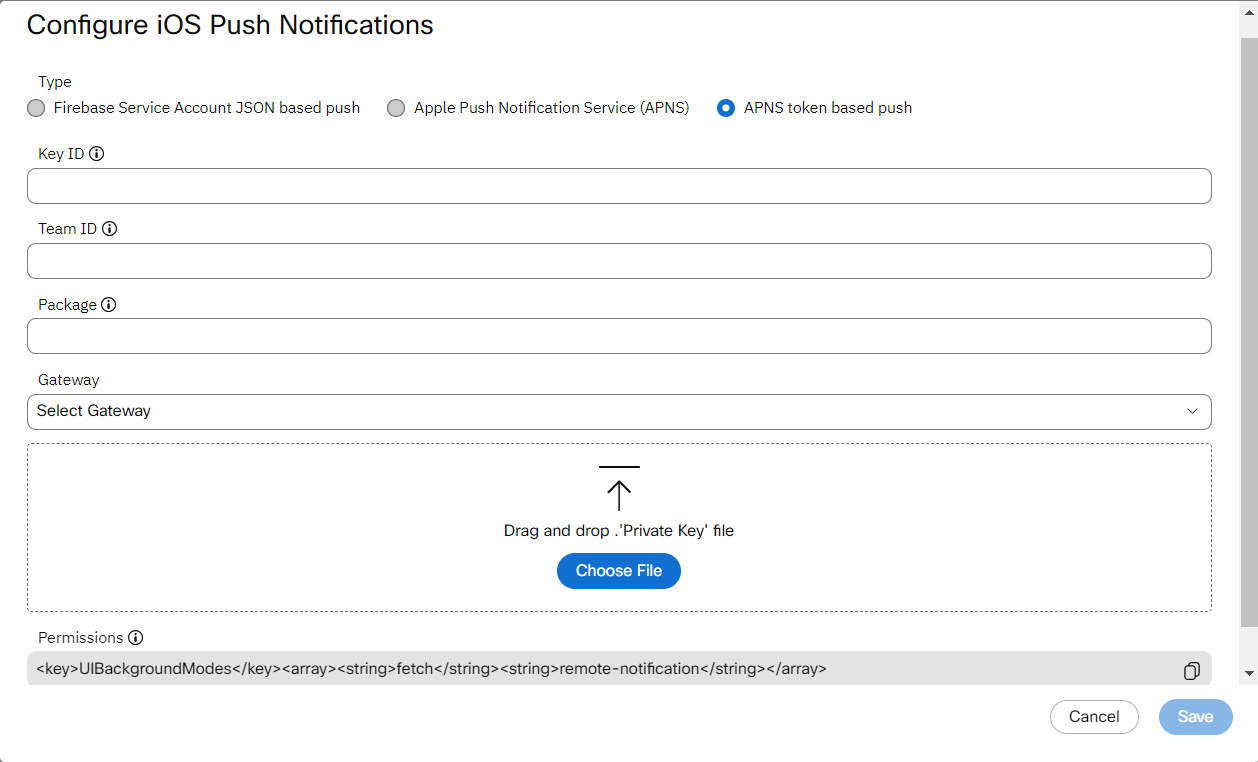The height and width of the screenshot is (762, 1258).
Task: Click the Team ID info icon
Action: 110,229
